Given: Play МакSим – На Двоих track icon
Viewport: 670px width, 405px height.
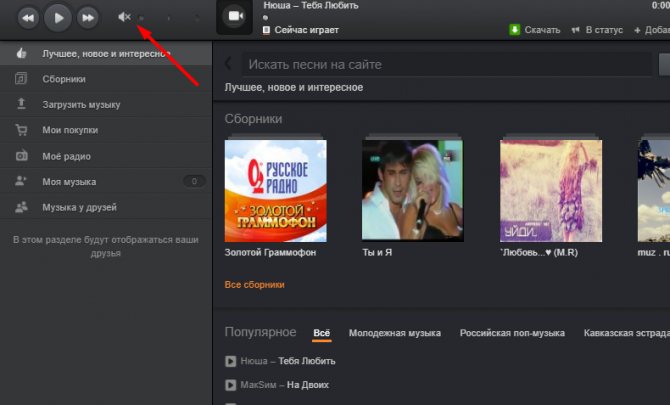Looking at the screenshot, I should pos(230,385).
